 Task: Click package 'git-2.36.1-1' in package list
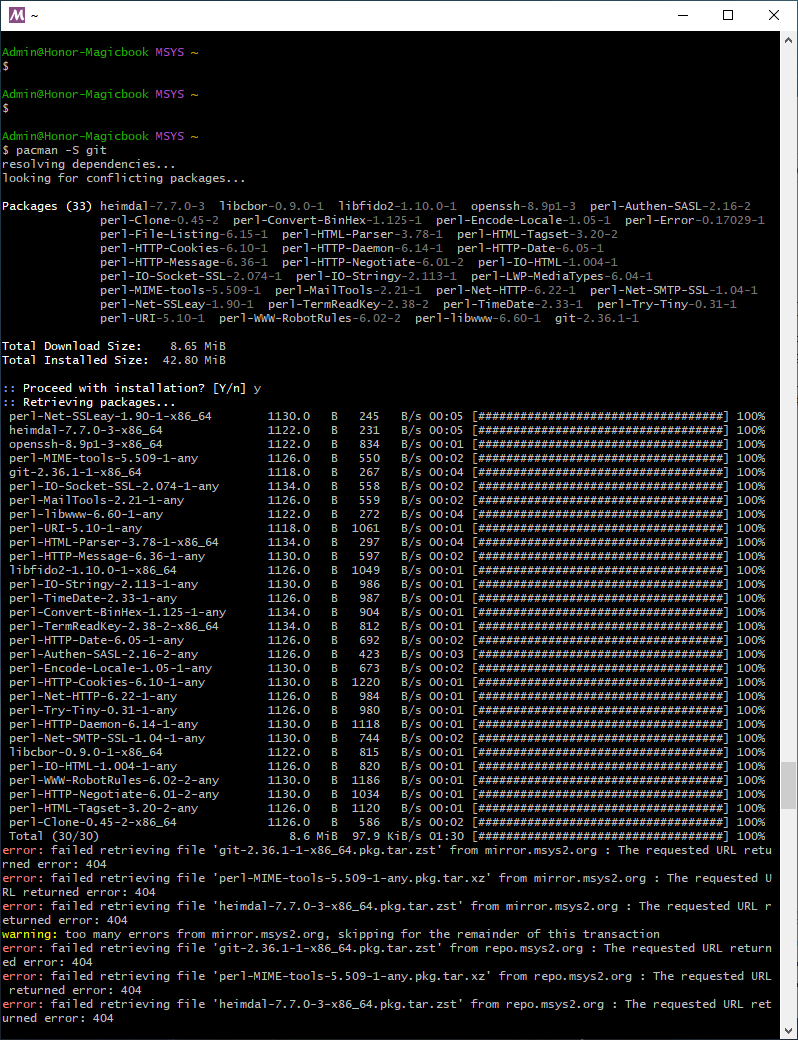click(597, 318)
